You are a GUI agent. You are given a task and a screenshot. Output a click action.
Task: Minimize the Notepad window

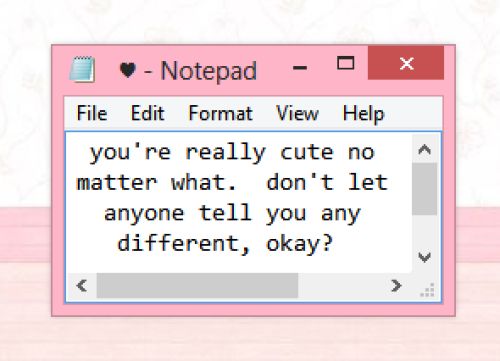(x=300, y=68)
